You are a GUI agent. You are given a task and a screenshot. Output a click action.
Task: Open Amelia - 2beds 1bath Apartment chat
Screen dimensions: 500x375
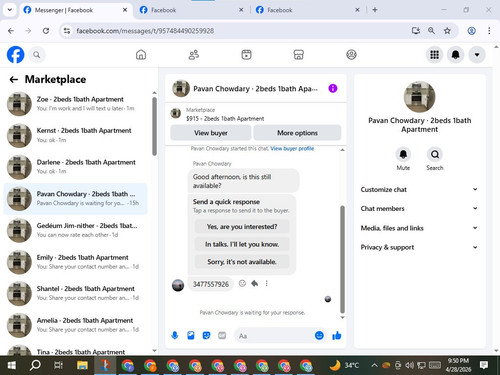click(76, 325)
